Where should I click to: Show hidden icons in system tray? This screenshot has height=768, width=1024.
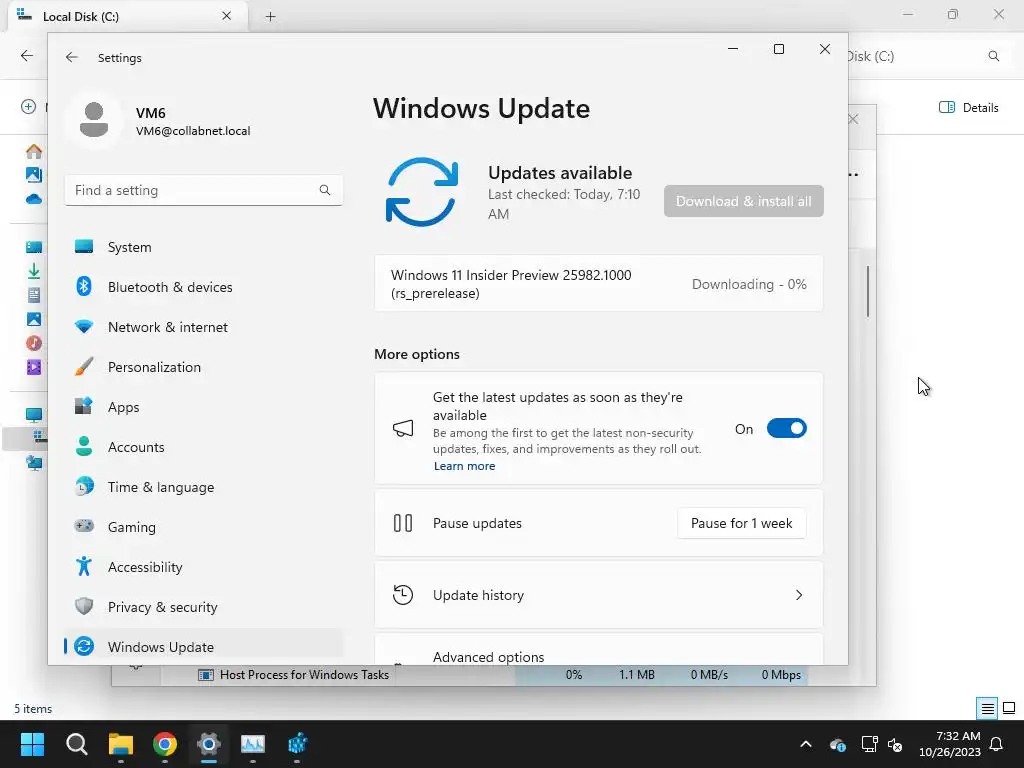pos(806,744)
